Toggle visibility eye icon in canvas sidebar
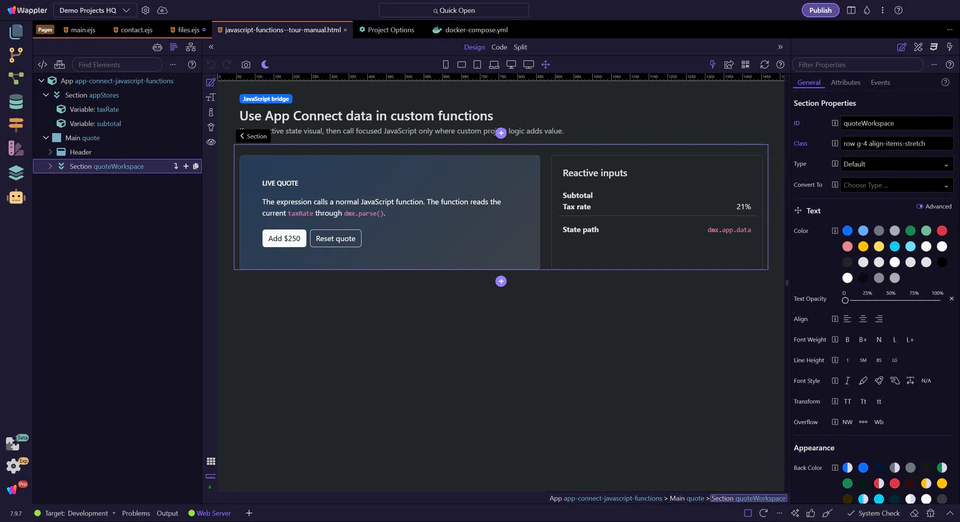Image resolution: width=960 pixels, height=522 pixels. tap(211, 142)
